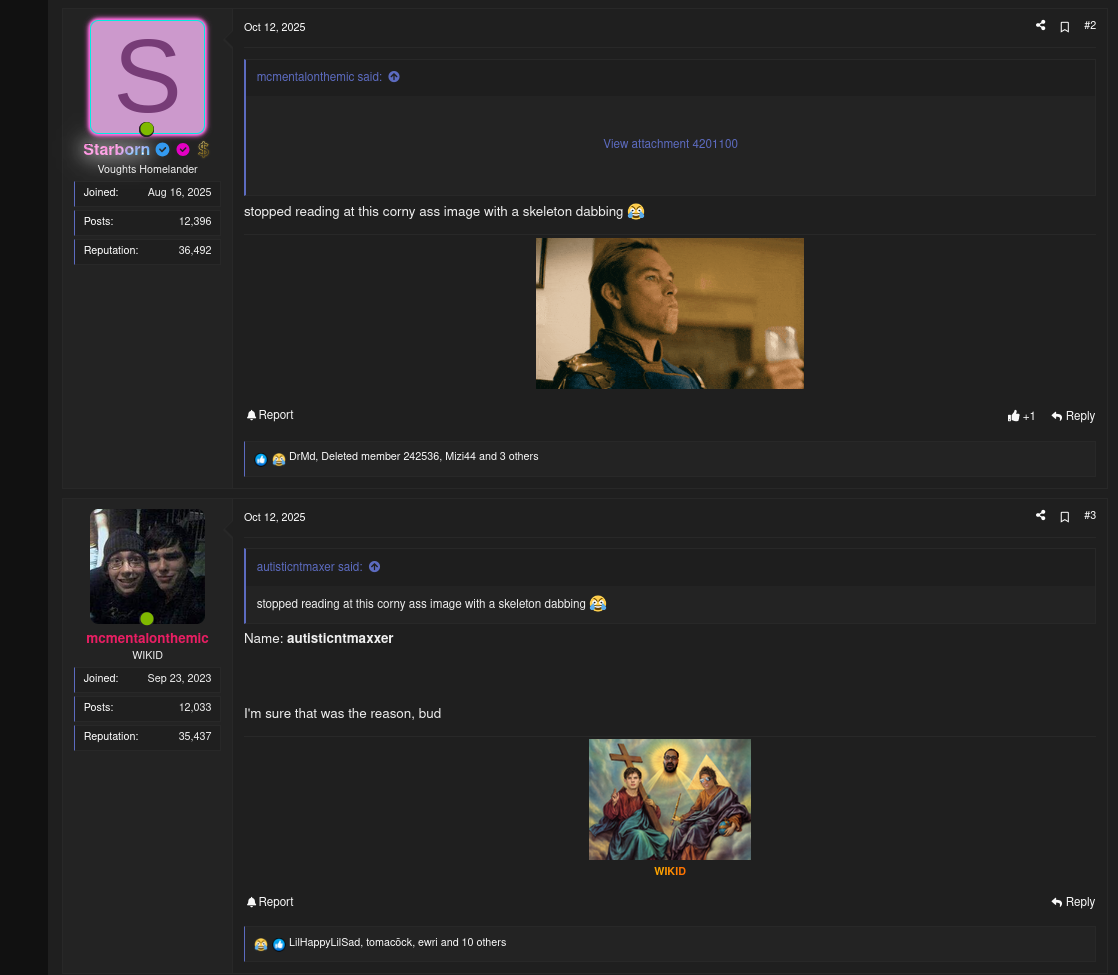Open Starborn's avatar profile
This screenshot has height=975, width=1118.
point(148,76)
